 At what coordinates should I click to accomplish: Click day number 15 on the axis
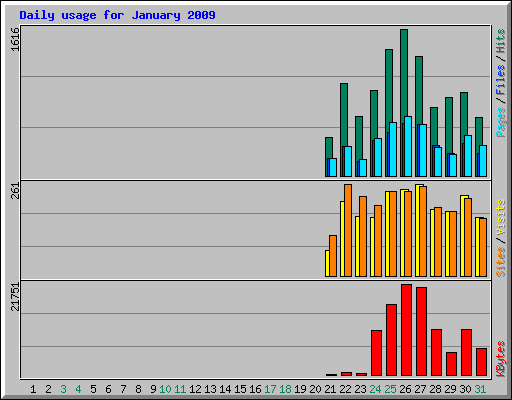click(x=240, y=389)
